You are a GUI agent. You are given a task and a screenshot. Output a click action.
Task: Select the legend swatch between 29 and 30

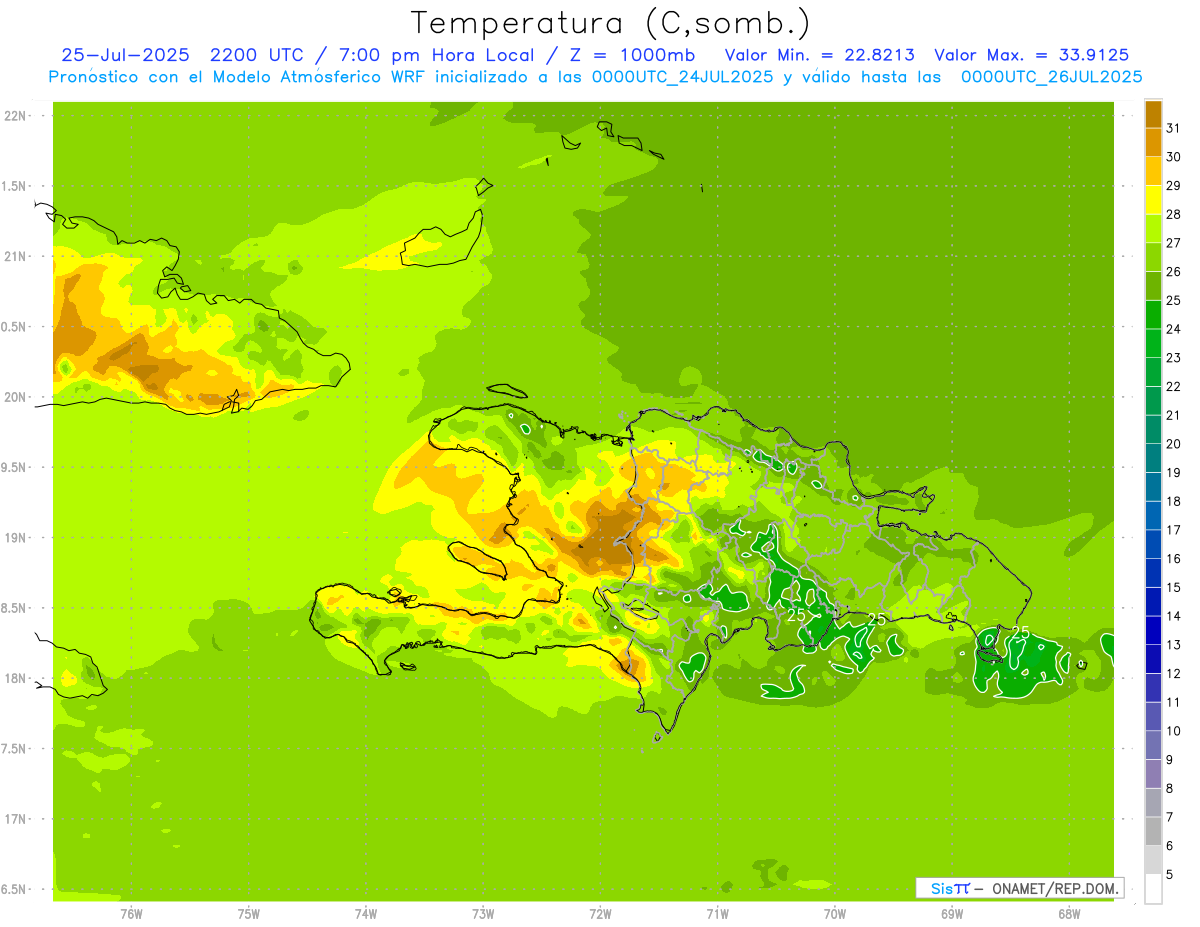(x=1153, y=170)
